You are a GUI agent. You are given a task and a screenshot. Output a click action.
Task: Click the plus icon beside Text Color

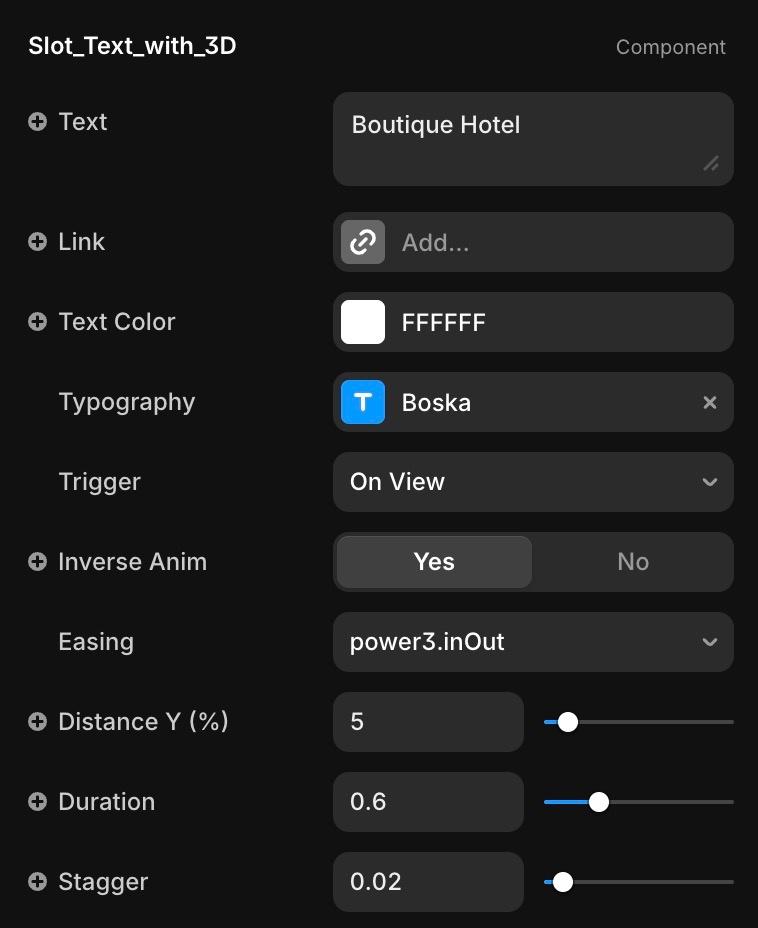coord(38,322)
